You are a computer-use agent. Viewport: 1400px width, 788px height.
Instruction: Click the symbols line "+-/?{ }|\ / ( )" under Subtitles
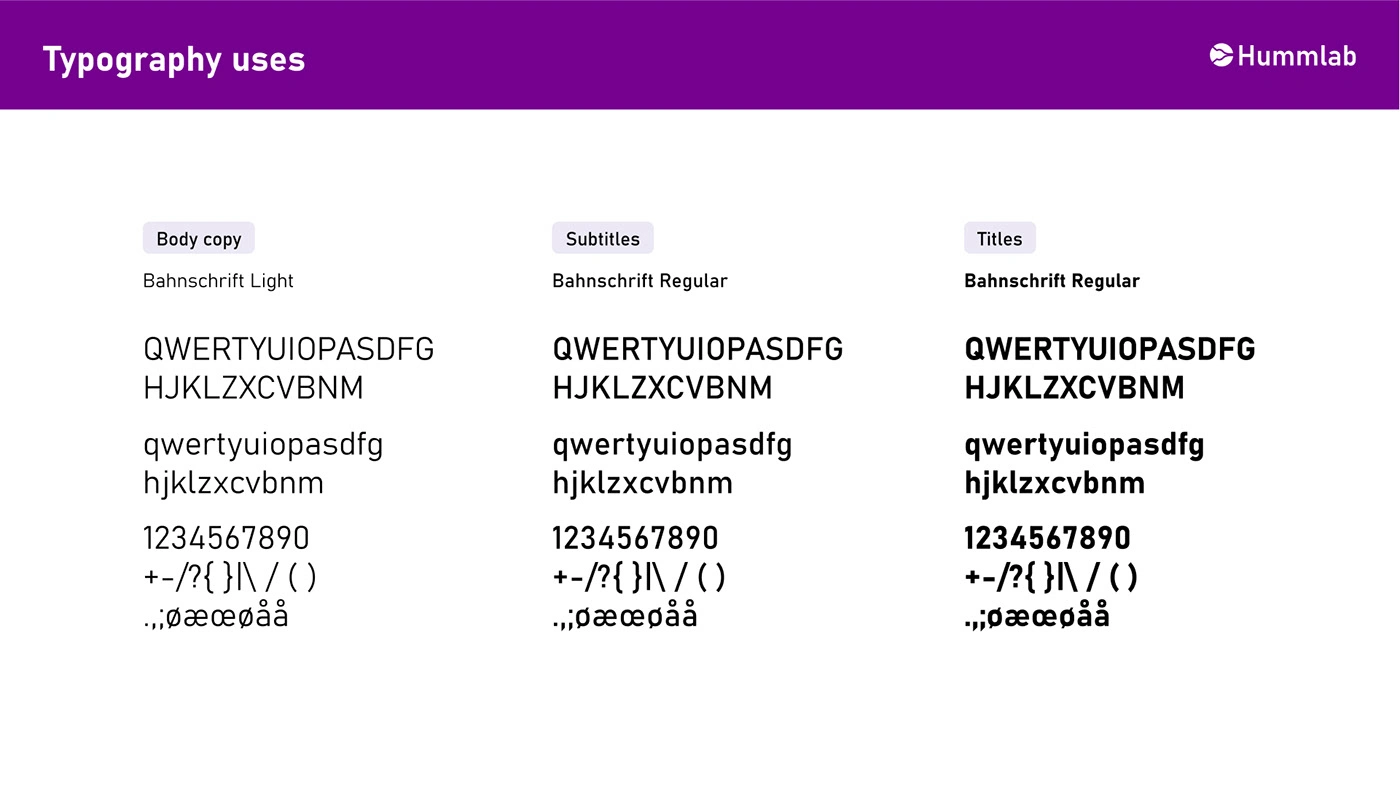pyautogui.click(x=639, y=578)
